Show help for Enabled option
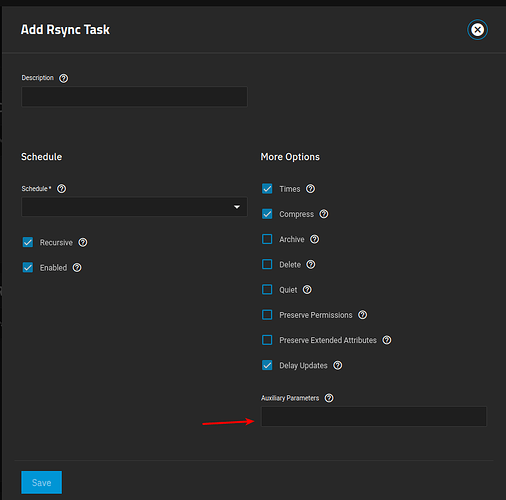The width and height of the screenshot is (506, 500). pyautogui.click(x=77, y=268)
